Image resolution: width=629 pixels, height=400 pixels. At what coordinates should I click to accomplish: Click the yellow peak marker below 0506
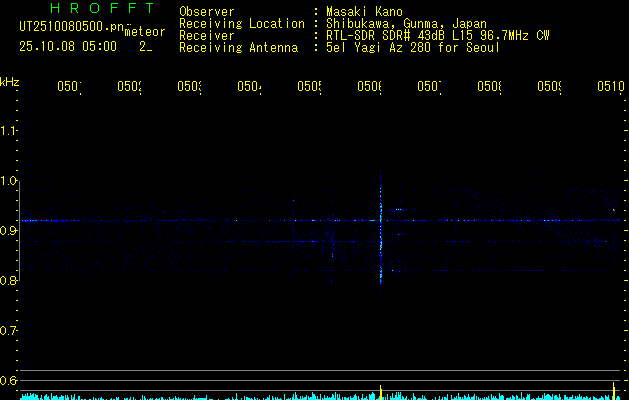tap(381, 392)
